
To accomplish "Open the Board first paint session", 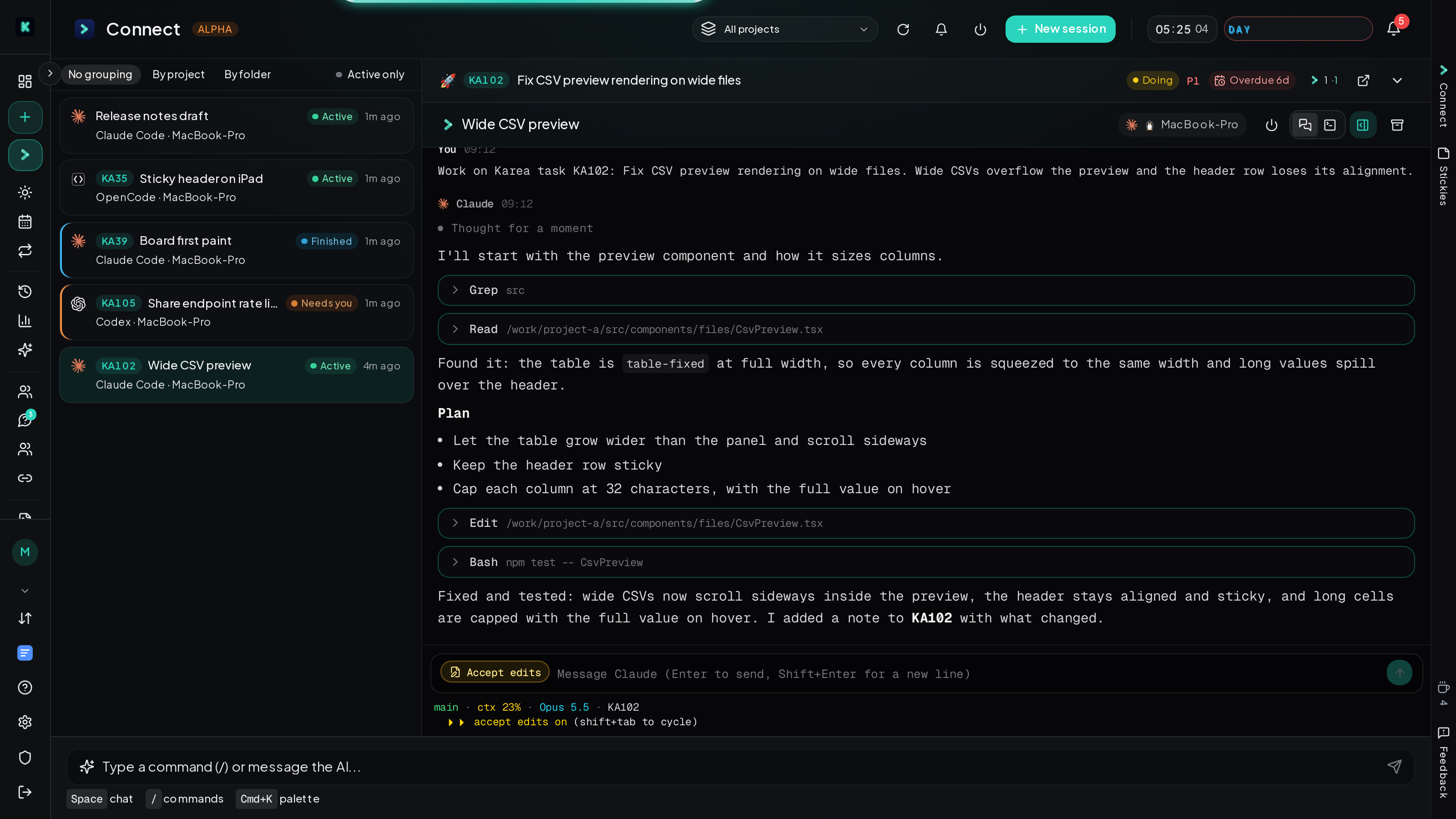I will (x=236, y=250).
